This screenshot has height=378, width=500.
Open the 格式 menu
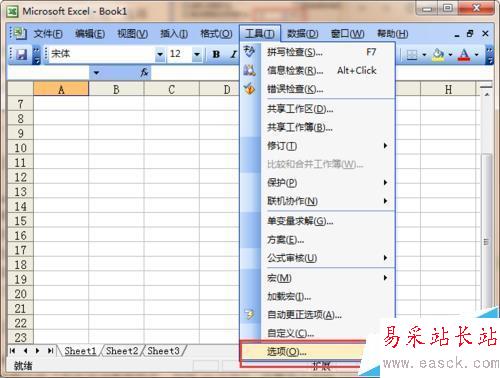click(216, 34)
